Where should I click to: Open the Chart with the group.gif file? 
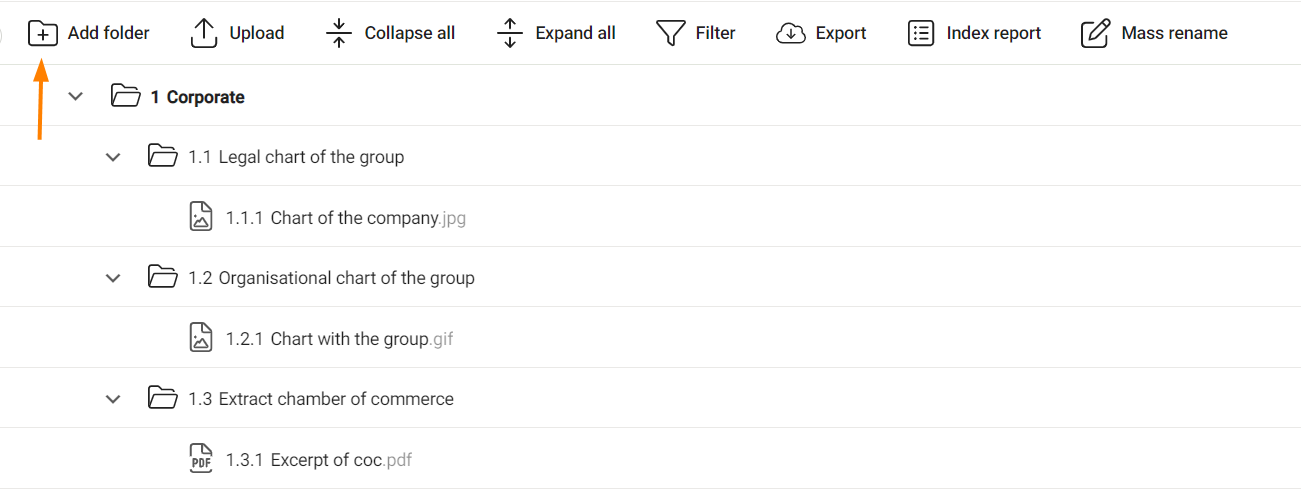pyautogui.click(x=340, y=339)
